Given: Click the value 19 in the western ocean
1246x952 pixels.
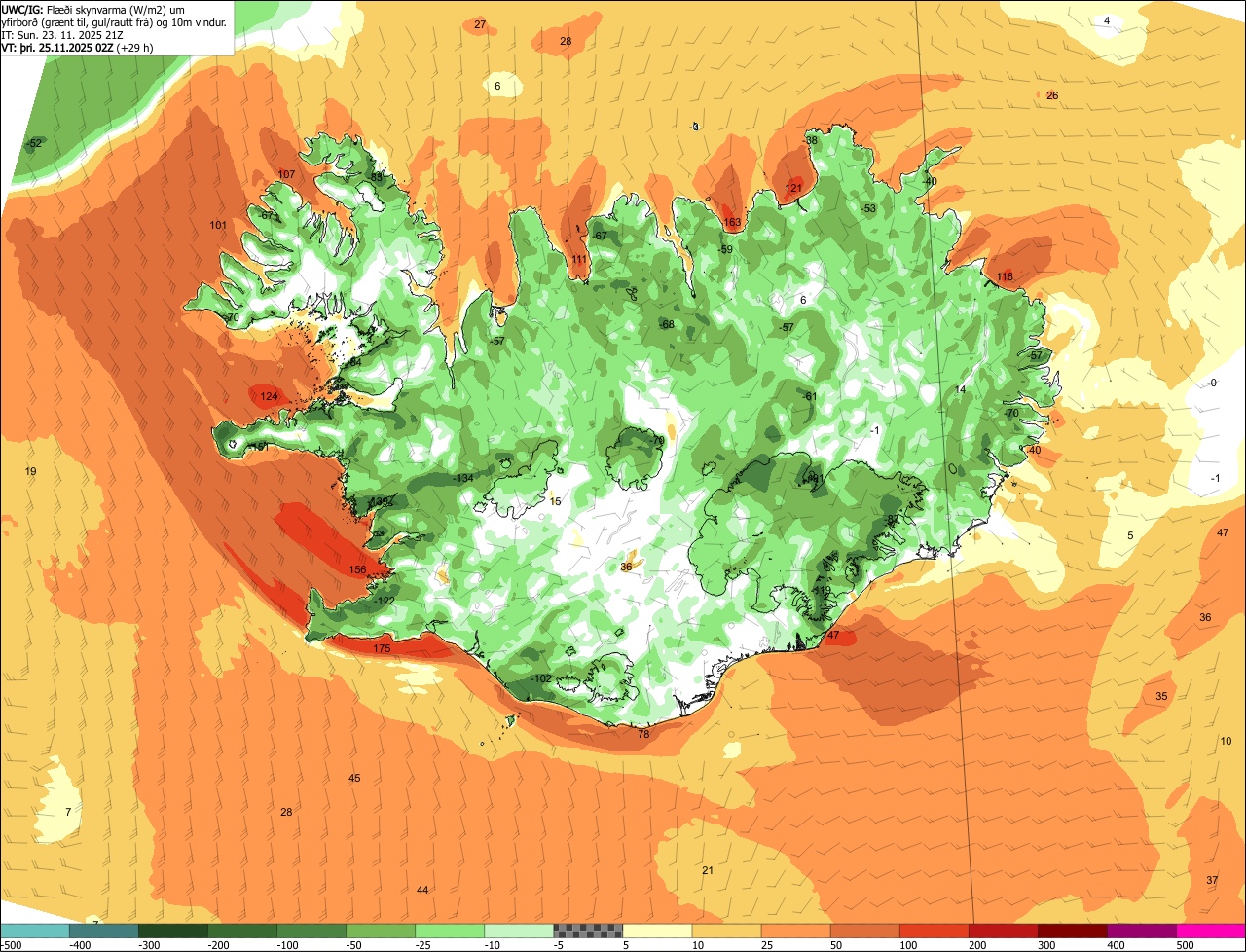Looking at the screenshot, I should [31, 471].
